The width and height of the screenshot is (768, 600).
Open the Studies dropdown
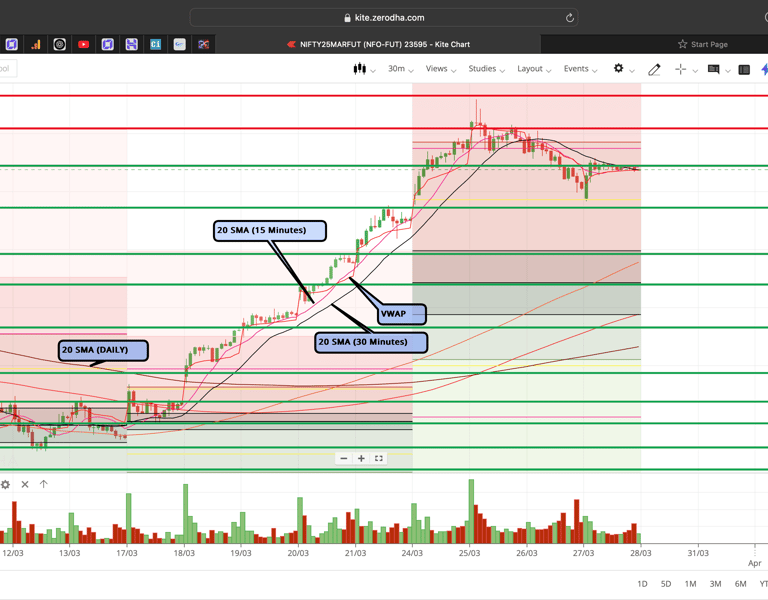(x=486, y=69)
